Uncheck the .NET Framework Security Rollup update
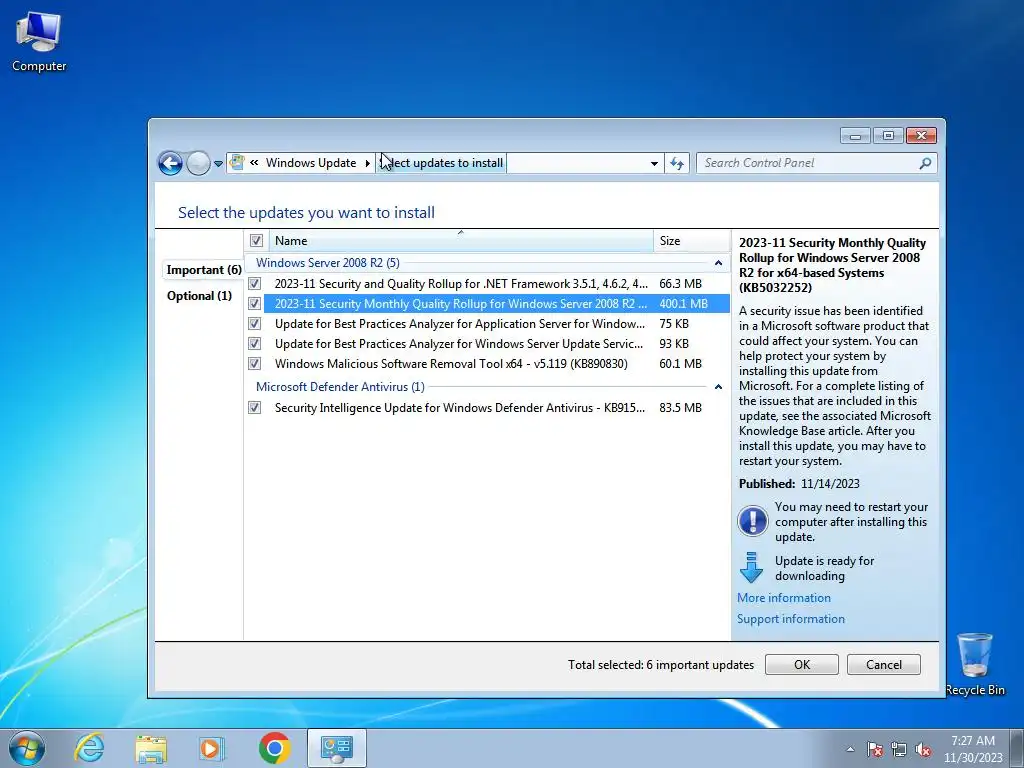This screenshot has height=768, width=1024. (x=255, y=283)
